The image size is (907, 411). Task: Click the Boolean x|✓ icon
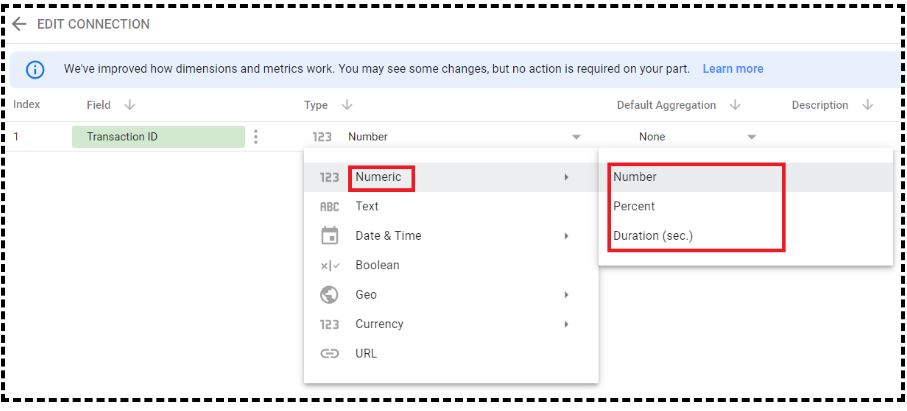[x=330, y=266]
